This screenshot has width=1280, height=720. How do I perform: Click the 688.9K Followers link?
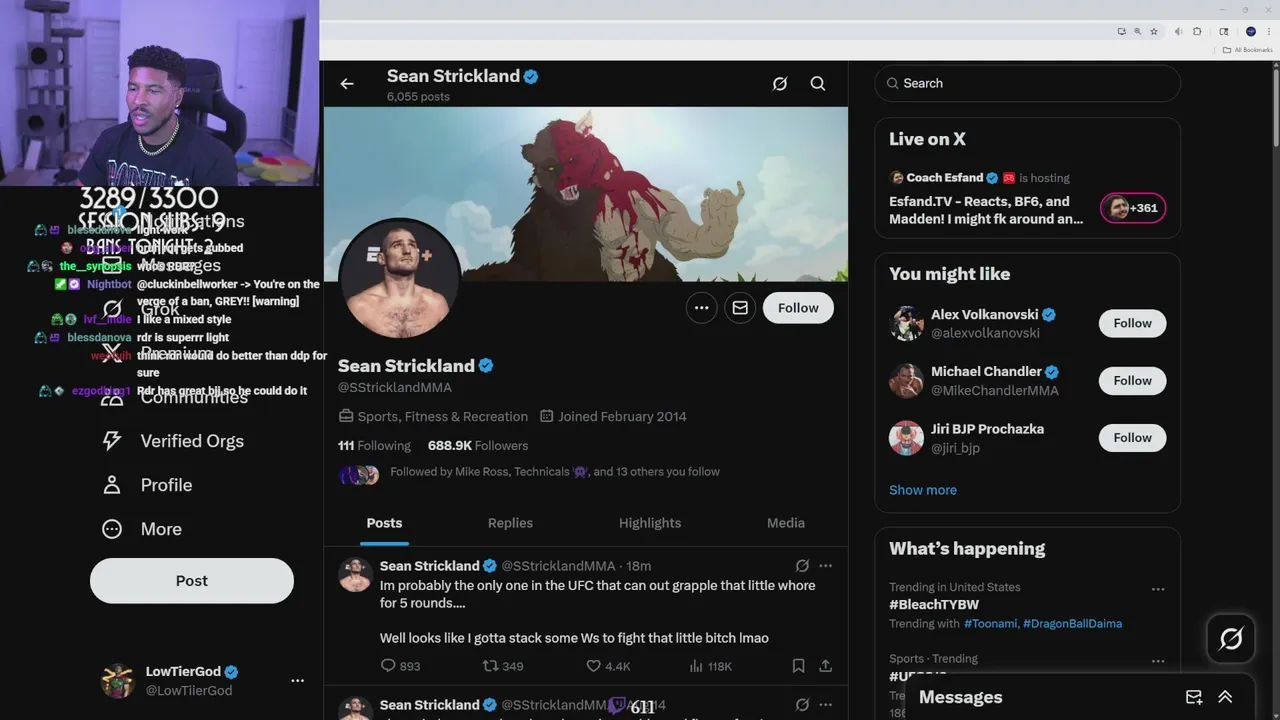click(x=478, y=446)
